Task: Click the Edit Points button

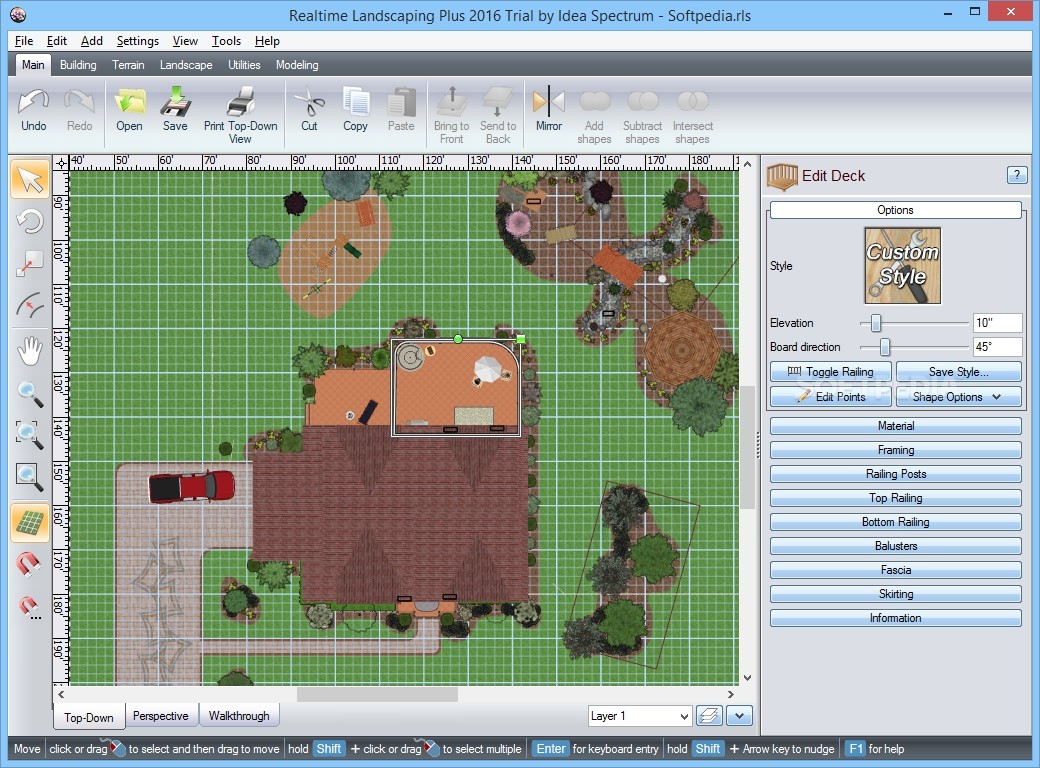Action: (830, 397)
